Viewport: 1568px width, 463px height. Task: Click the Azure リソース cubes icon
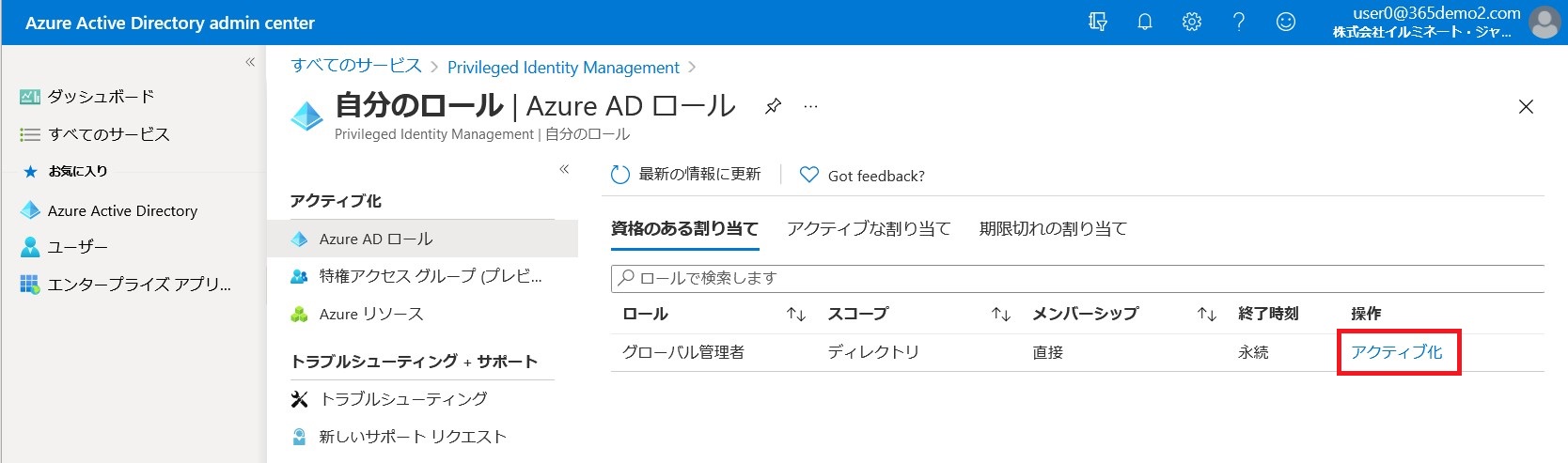click(300, 314)
